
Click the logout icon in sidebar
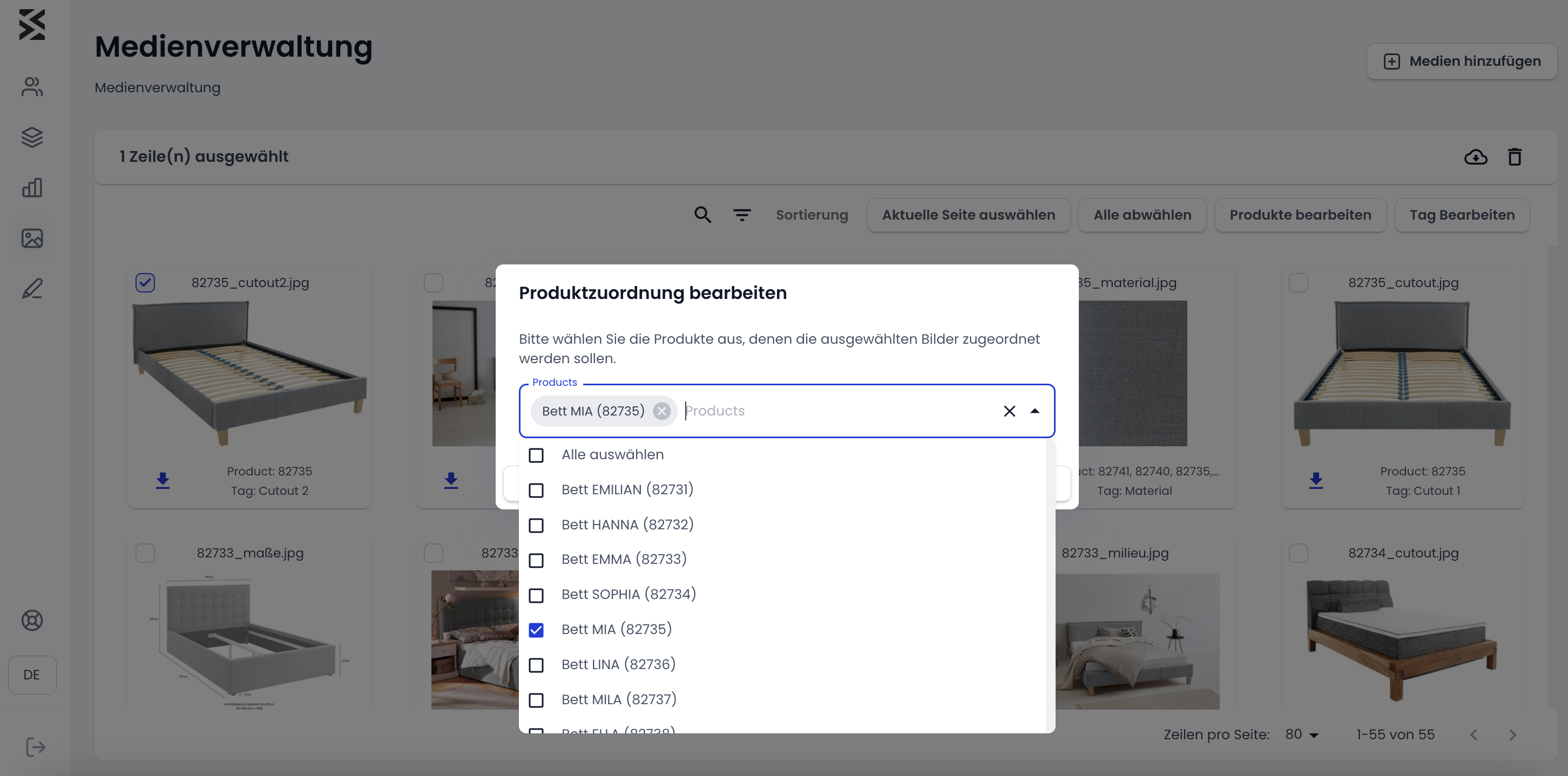tap(35, 747)
